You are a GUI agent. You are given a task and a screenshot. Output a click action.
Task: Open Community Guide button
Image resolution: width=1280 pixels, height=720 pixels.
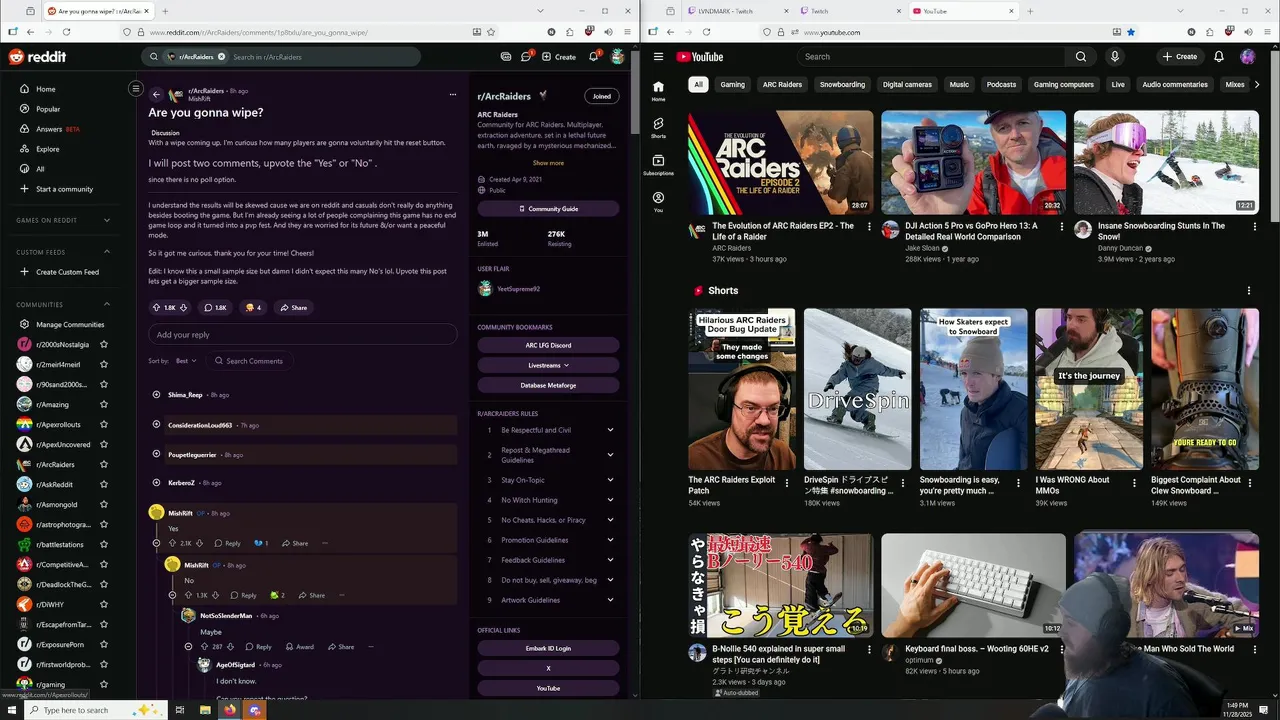tap(548, 209)
